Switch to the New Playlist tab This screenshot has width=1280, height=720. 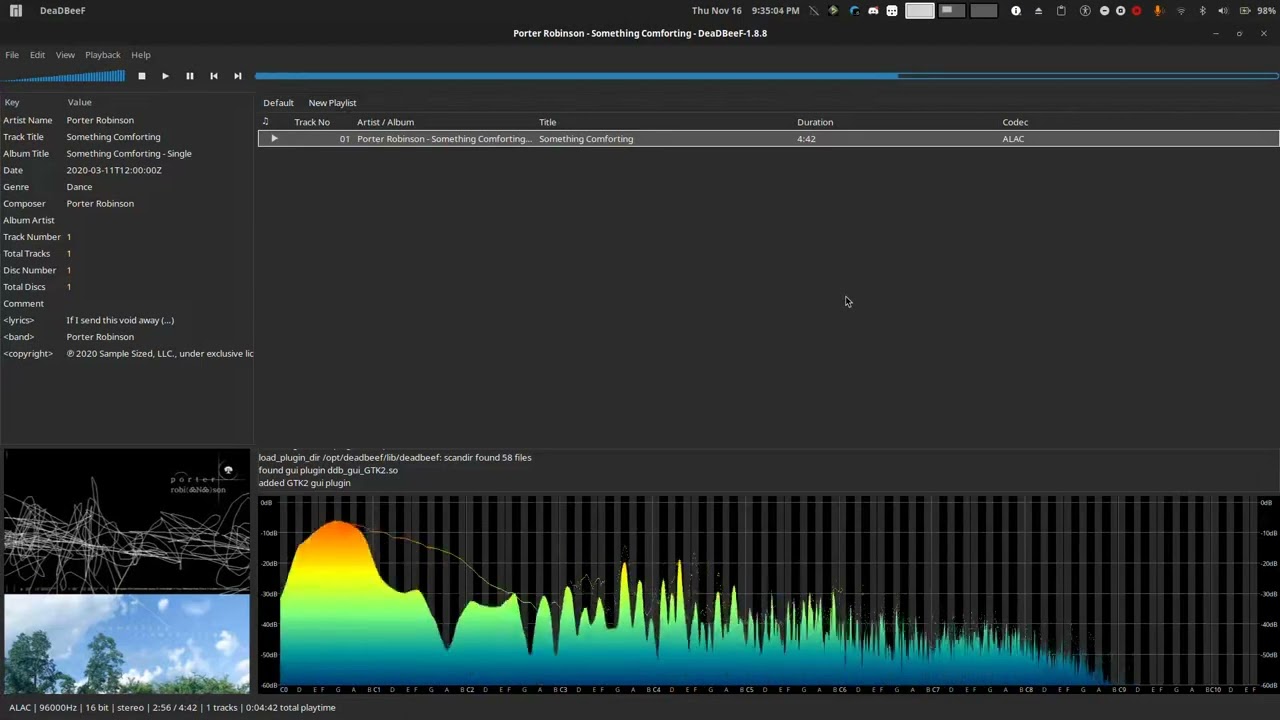332,103
